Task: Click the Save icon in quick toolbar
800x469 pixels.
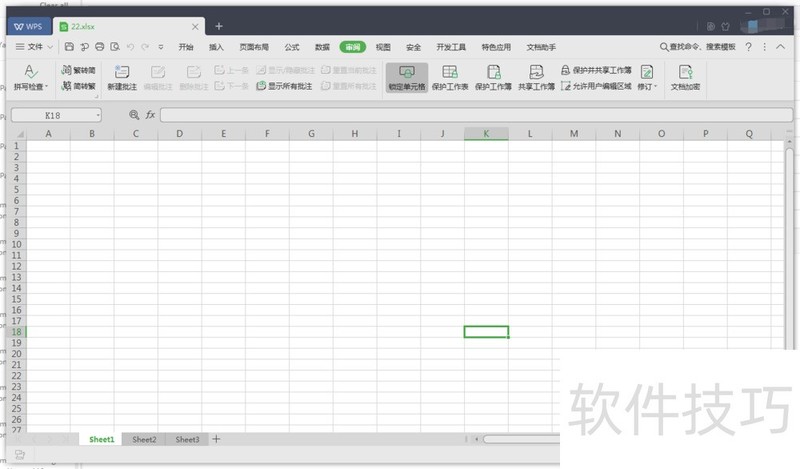Action: (x=69, y=47)
